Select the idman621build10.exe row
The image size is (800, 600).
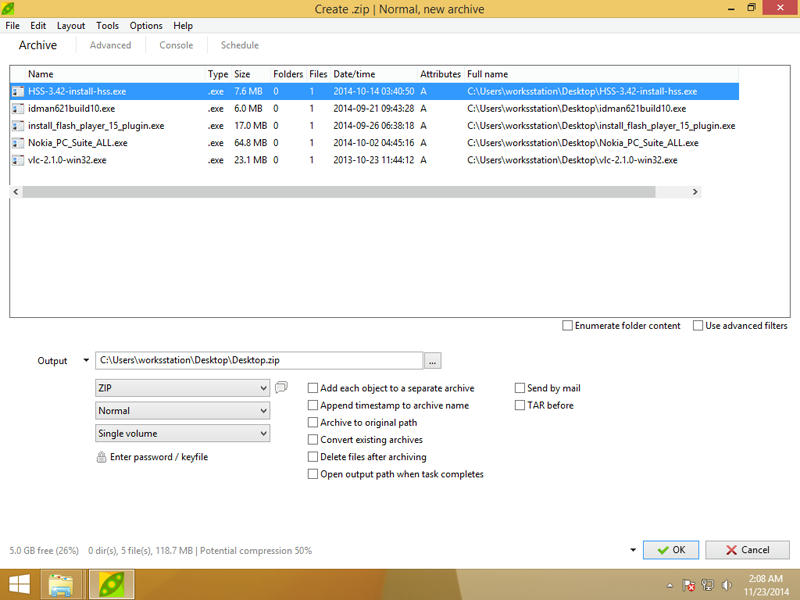[x=374, y=109]
